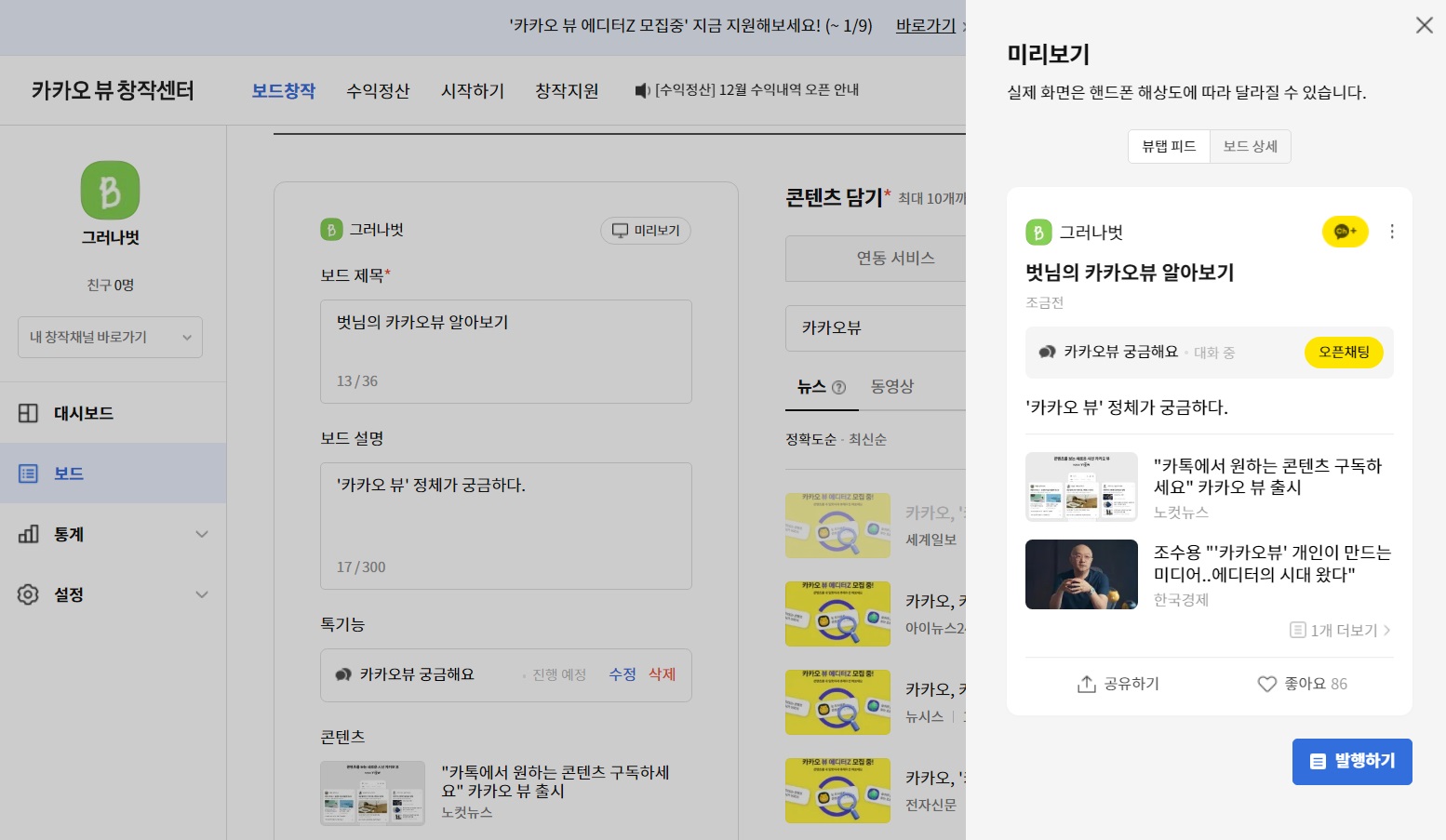Click the 세계일보 news result thumbnail
The width and height of the screenshot is (1446, 840).
point(837,526)
